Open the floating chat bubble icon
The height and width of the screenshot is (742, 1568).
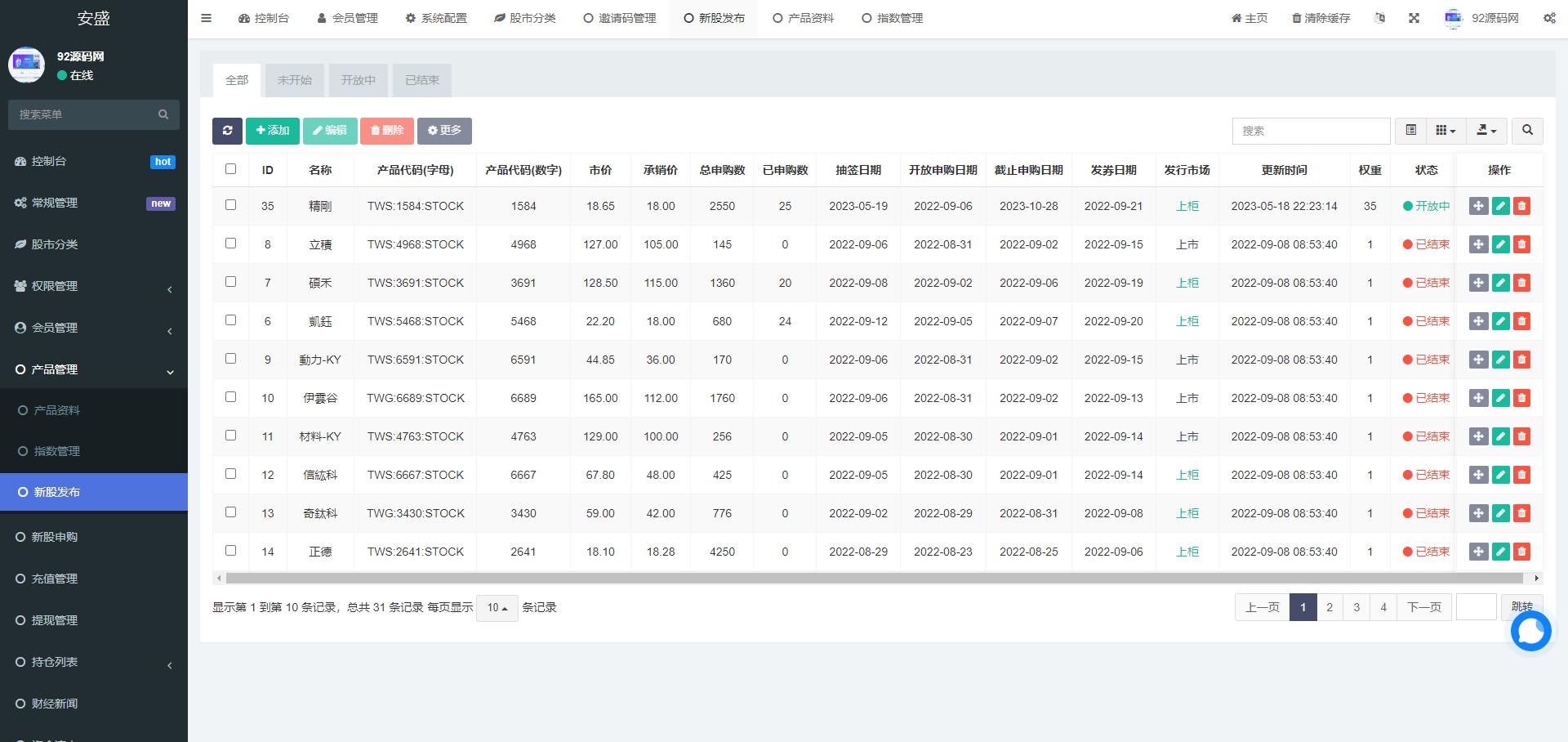(1530, 631)
